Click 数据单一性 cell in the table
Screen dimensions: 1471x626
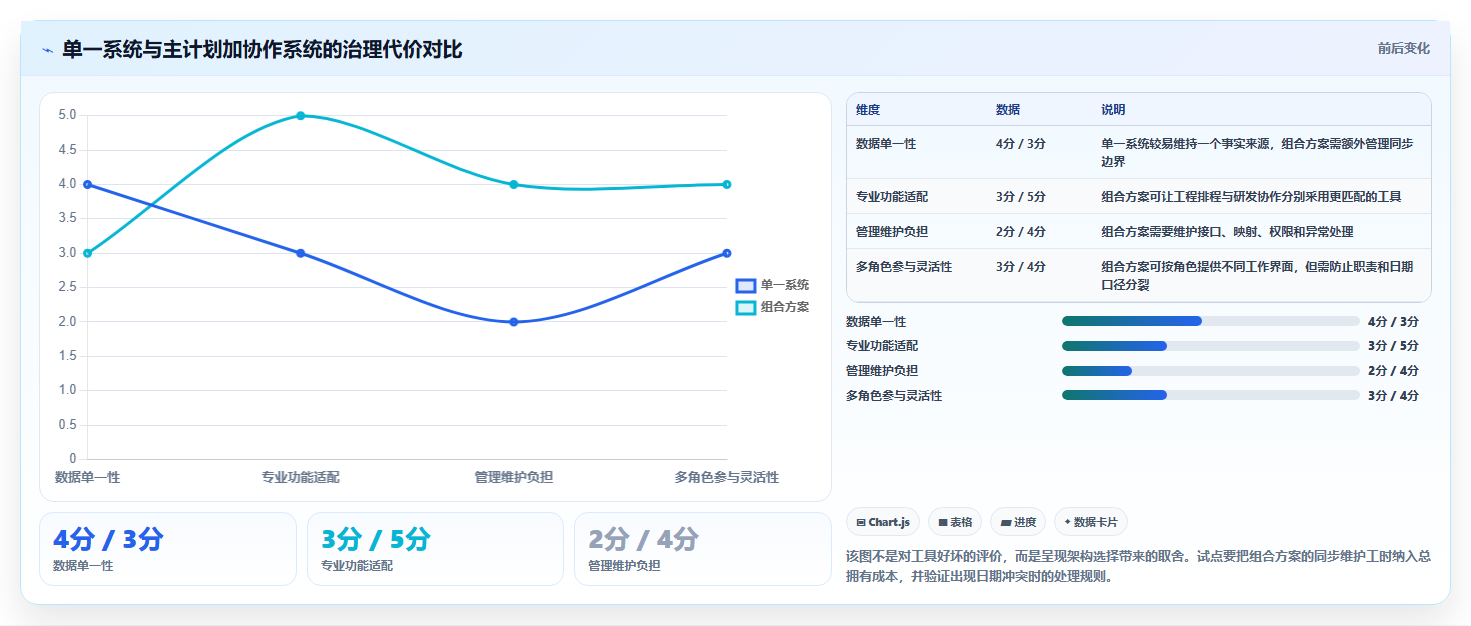coord(886,144)
